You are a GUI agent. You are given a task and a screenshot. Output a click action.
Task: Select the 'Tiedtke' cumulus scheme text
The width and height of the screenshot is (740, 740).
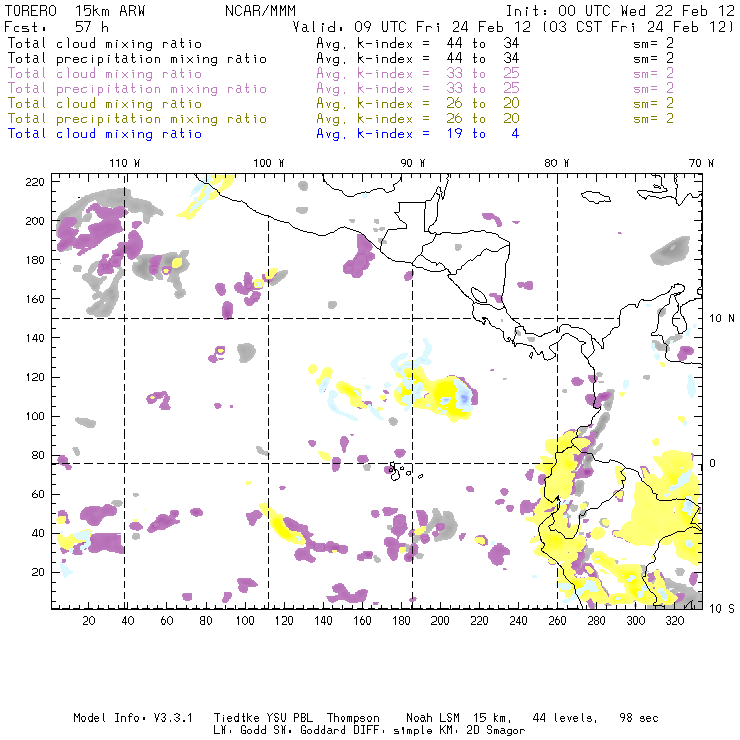237,718
